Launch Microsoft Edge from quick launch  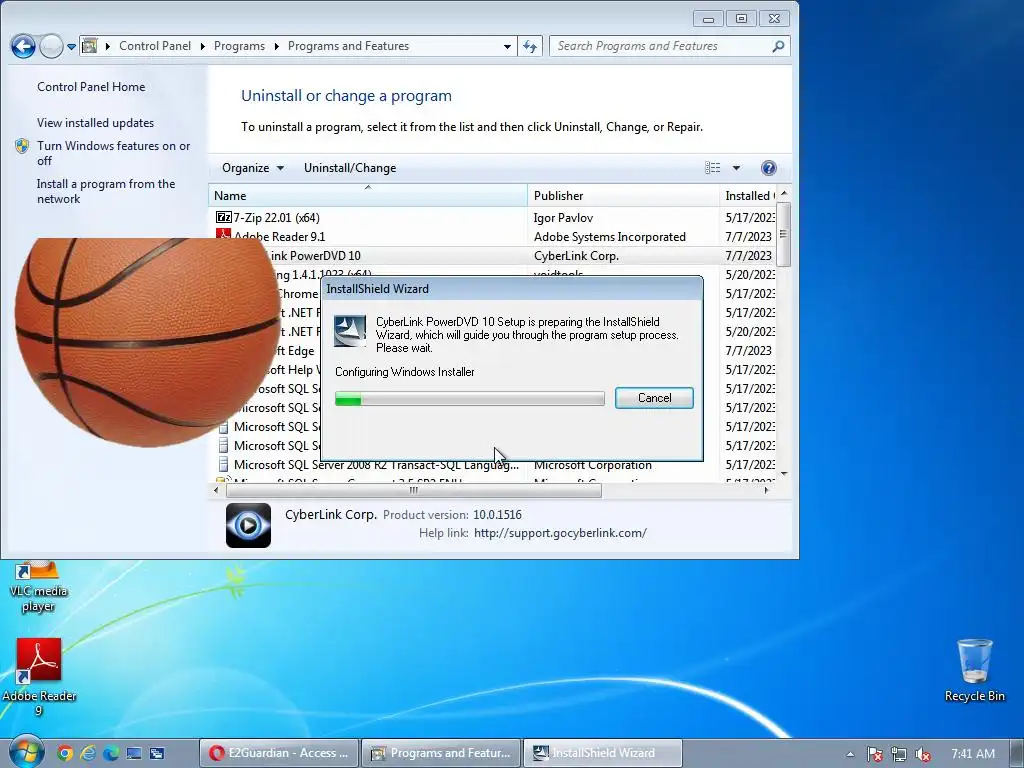point(111,754)
